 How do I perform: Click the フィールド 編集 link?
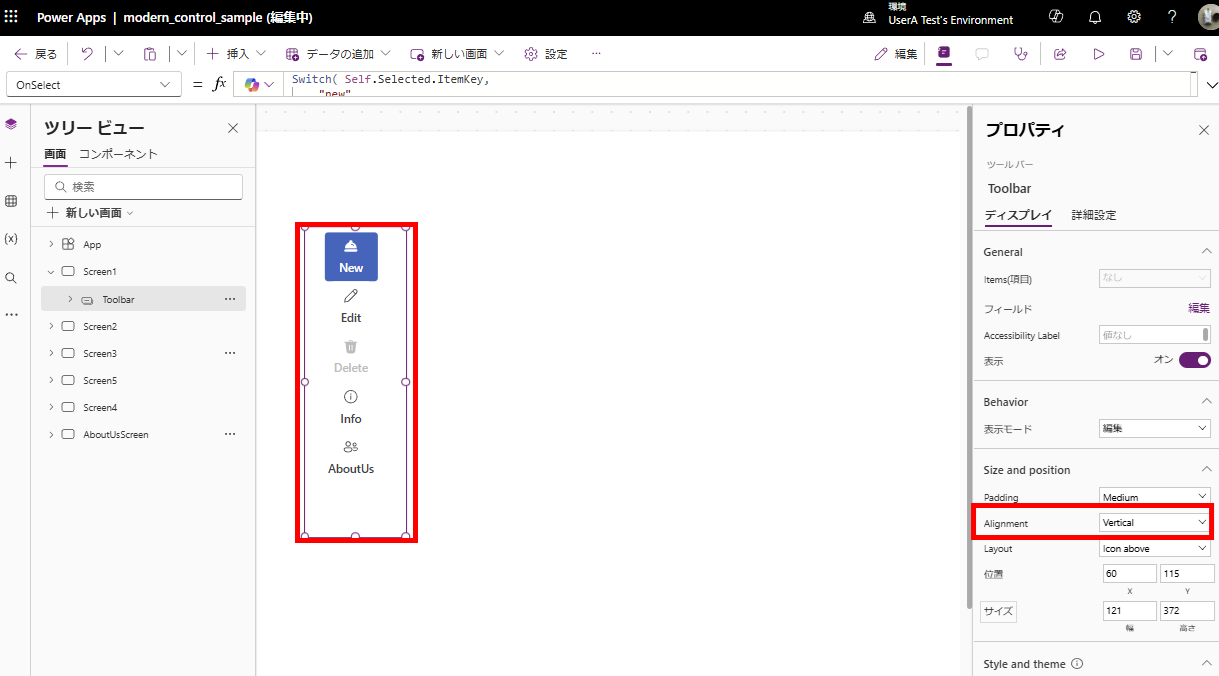tap(1197, 307)
